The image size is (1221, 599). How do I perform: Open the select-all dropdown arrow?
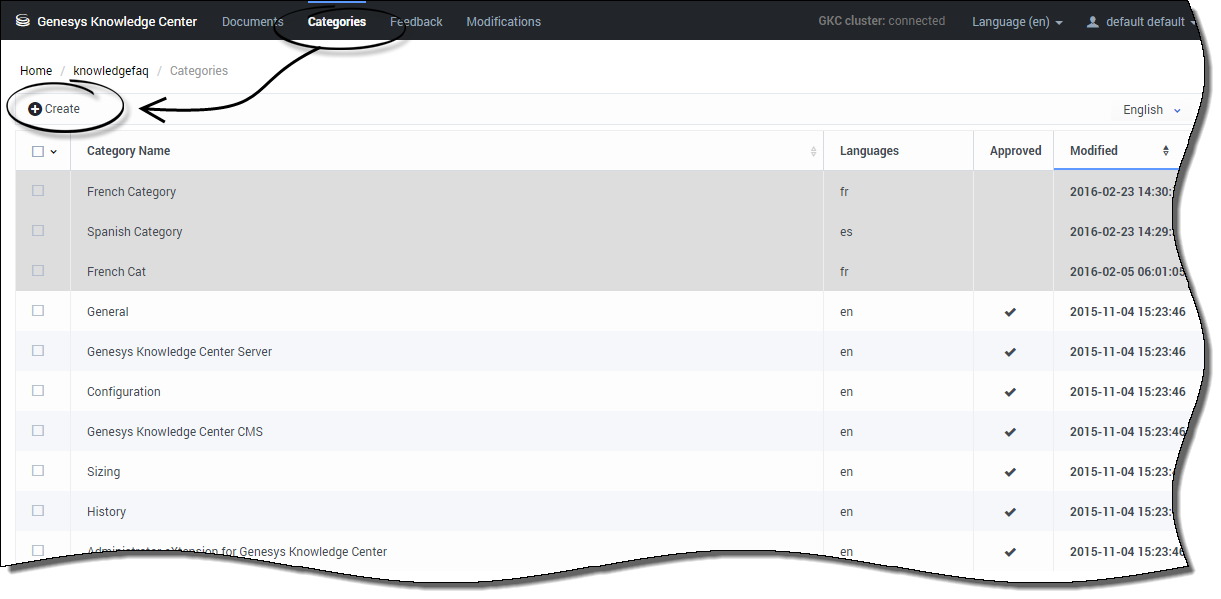point(54,152)
